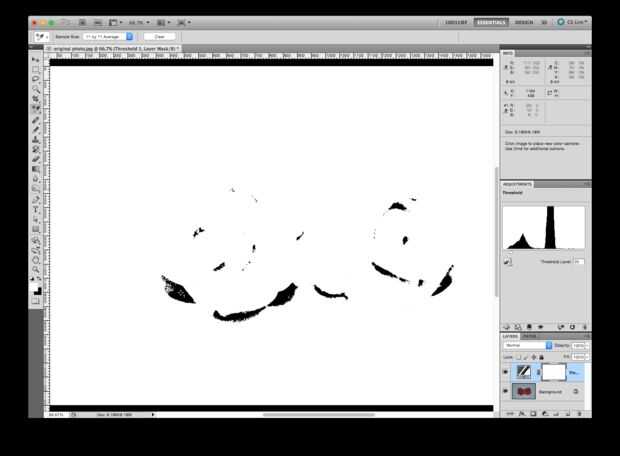Screen dimensions: 620x456
Task: Click the Threshold Level input field
Action: (579, 262)
